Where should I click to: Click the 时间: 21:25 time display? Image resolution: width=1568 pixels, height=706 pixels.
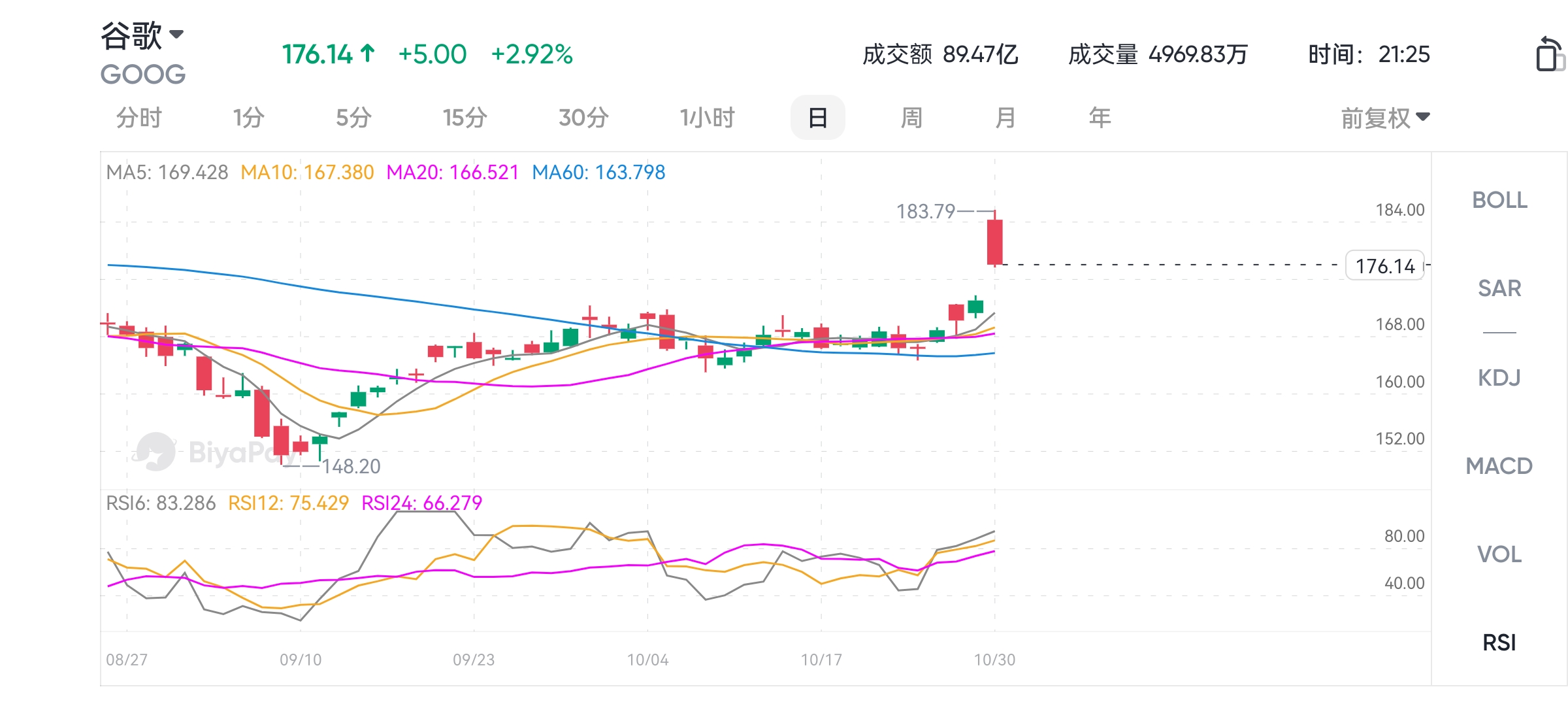1369,54
